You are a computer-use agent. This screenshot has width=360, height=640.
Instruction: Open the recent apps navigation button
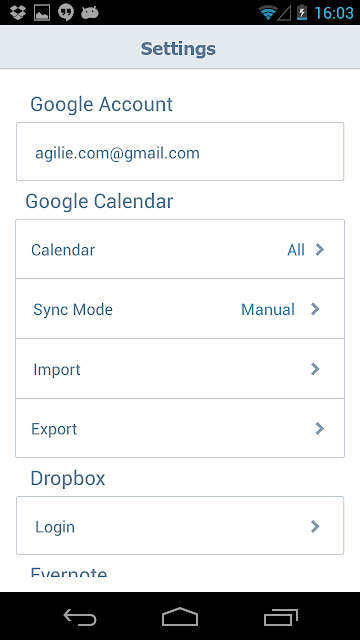(x=280, y=617)
